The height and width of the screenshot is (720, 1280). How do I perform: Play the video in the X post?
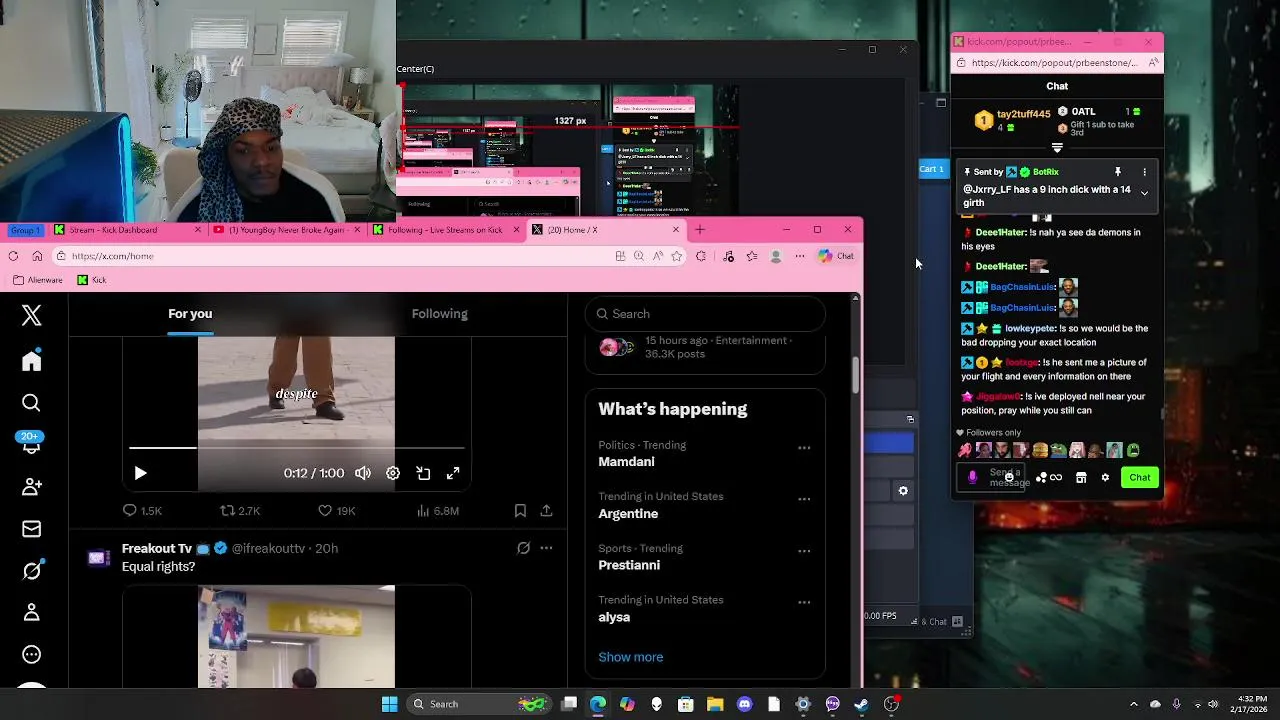(140, 473)
